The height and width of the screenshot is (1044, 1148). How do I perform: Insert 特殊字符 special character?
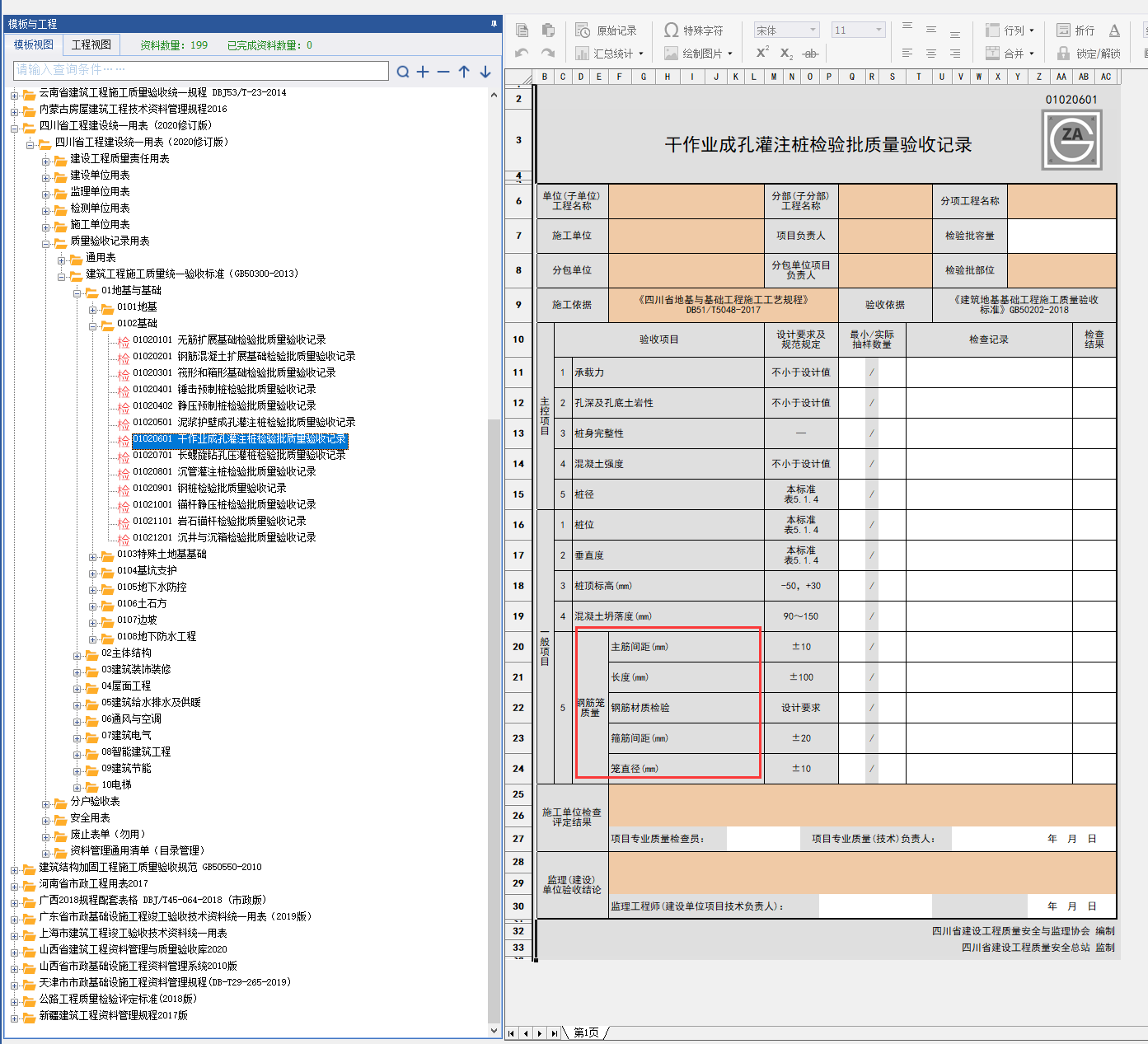pyautogui.click(x=694, y=30)
